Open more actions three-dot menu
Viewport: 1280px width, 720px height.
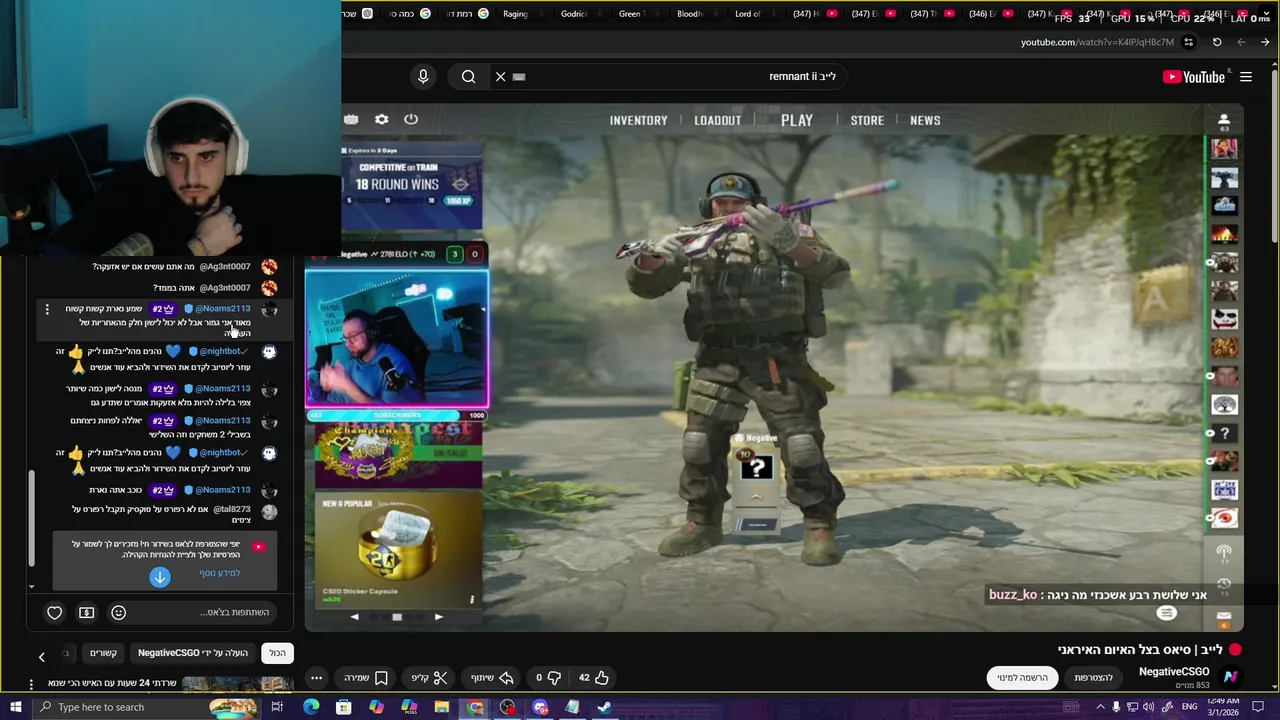coord(316,677)
